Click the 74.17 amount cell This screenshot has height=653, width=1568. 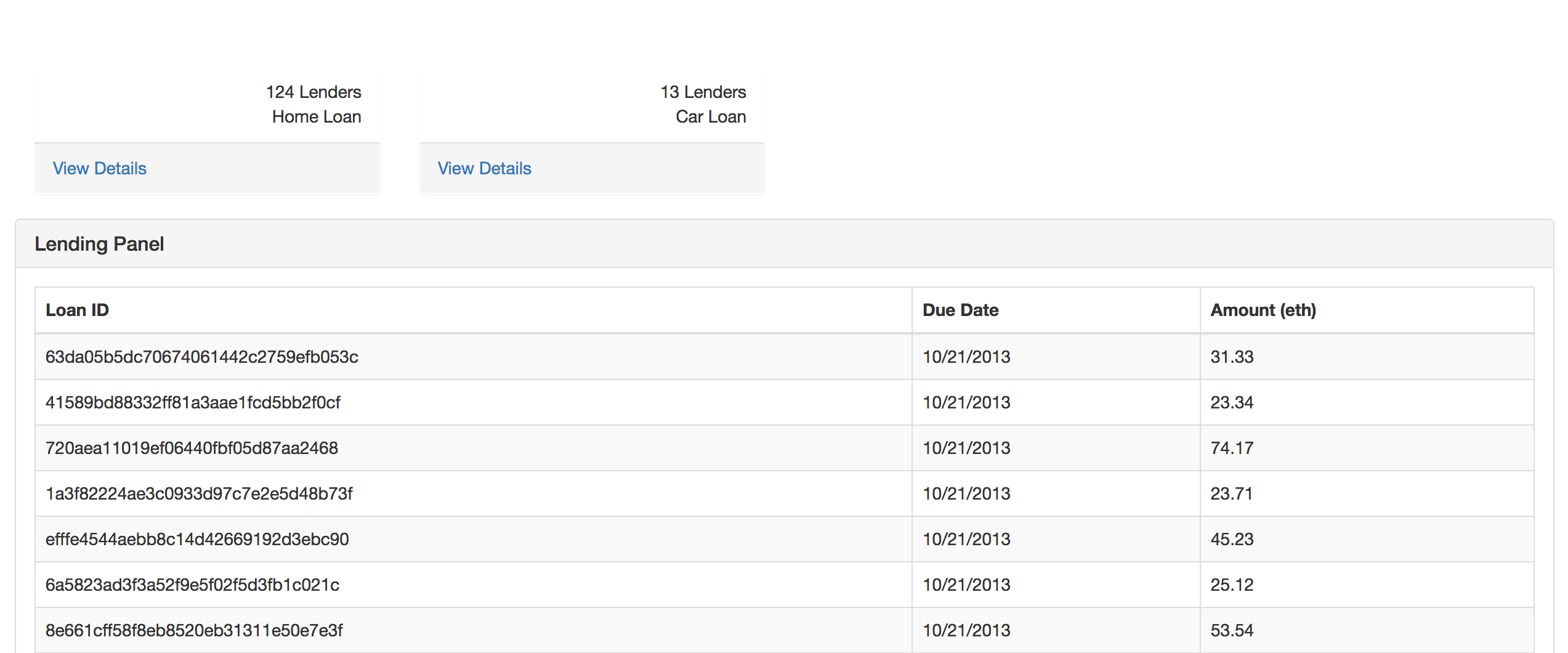tap(1232, 448)
